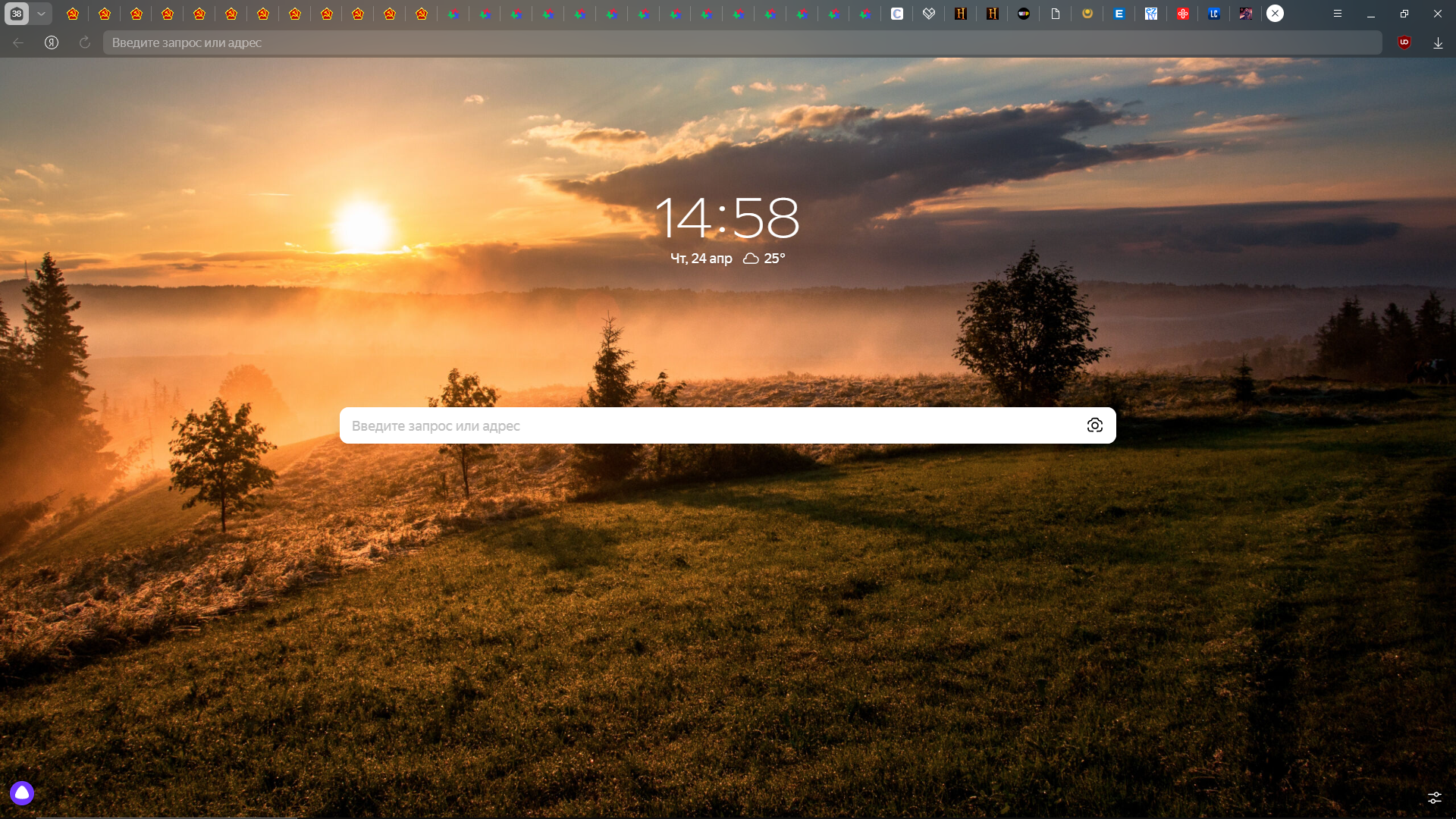The height and width of the screenshot is (819, 1456).
Task: Restore down the browser window
Action: [x=1404, y=14]
